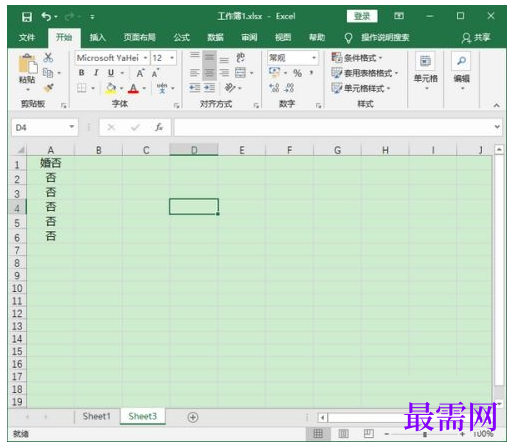Click the 登录 sign-in button
The image size is (516, 448).
[x=362, y=16]
